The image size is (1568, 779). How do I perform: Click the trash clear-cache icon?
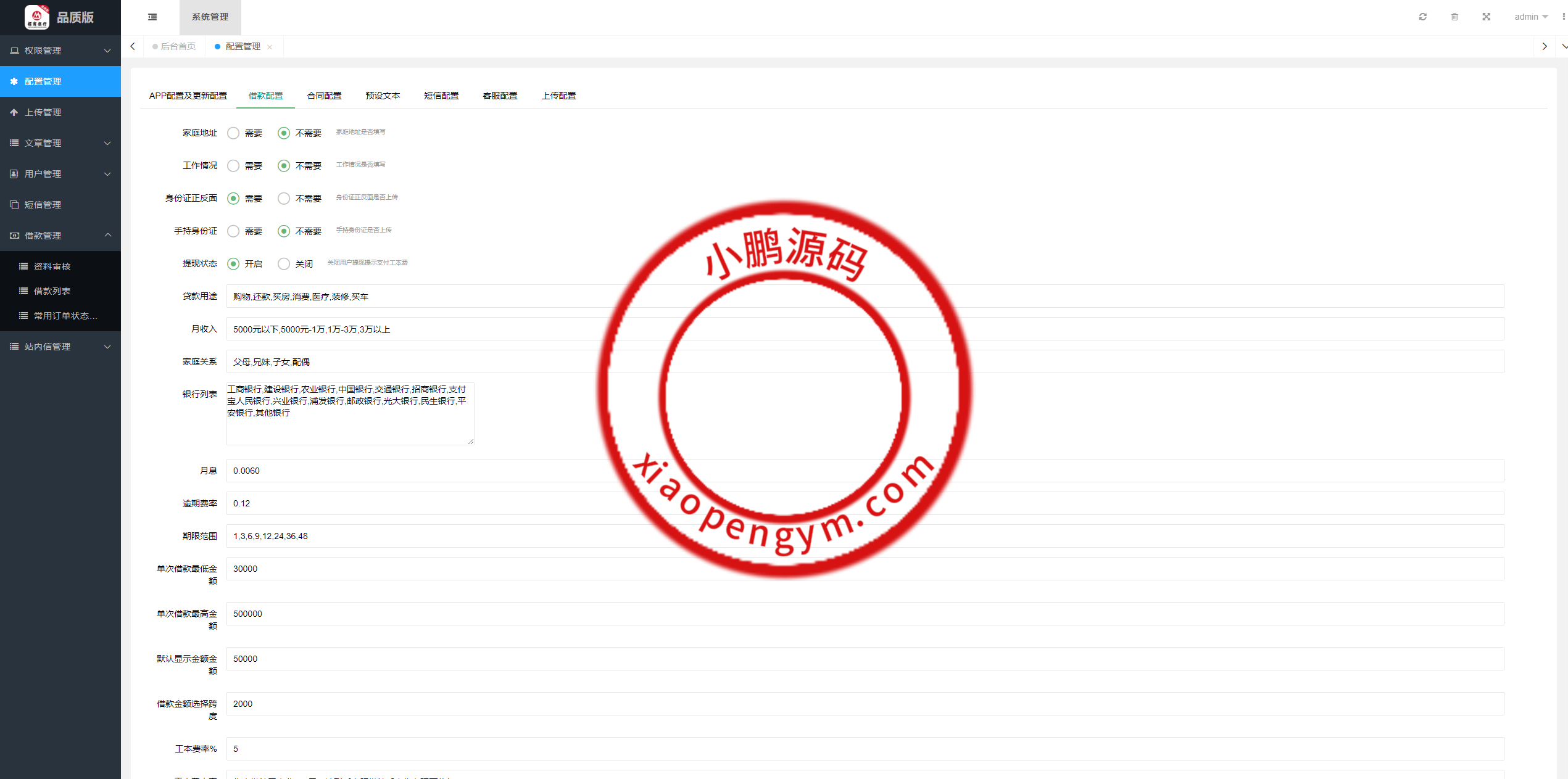1454,17
